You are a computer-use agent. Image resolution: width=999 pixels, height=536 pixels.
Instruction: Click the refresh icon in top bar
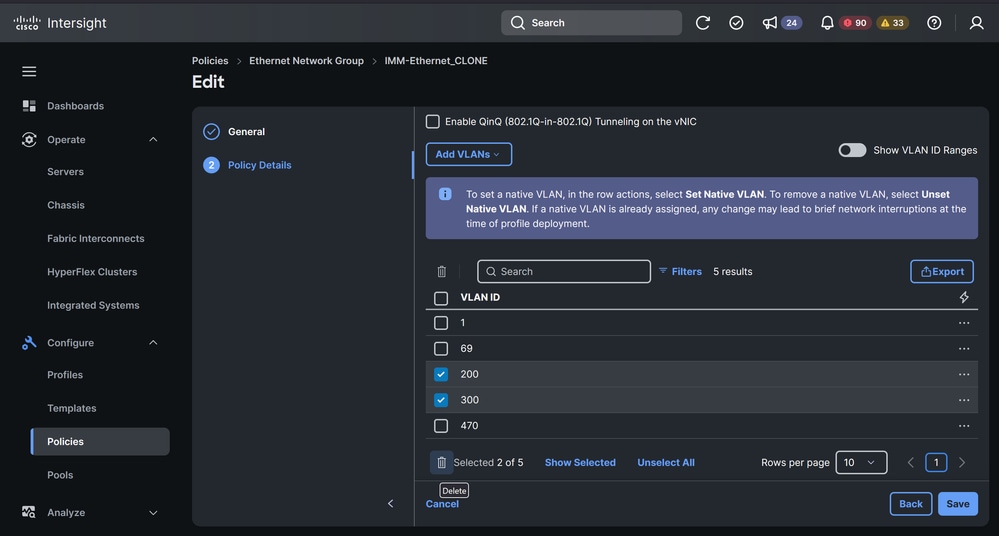(703, 23)
